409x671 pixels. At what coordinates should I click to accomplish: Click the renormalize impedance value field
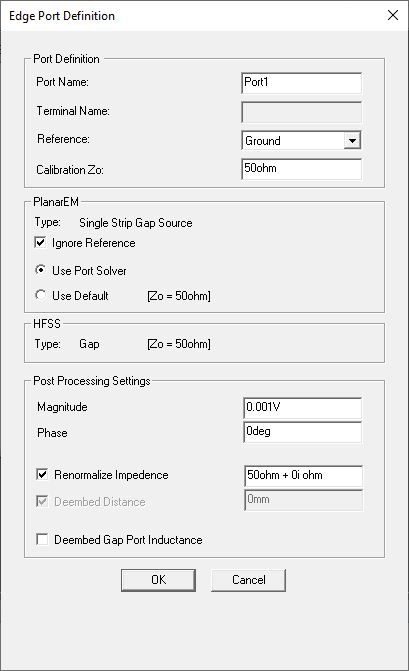click(x=304, y=476)
